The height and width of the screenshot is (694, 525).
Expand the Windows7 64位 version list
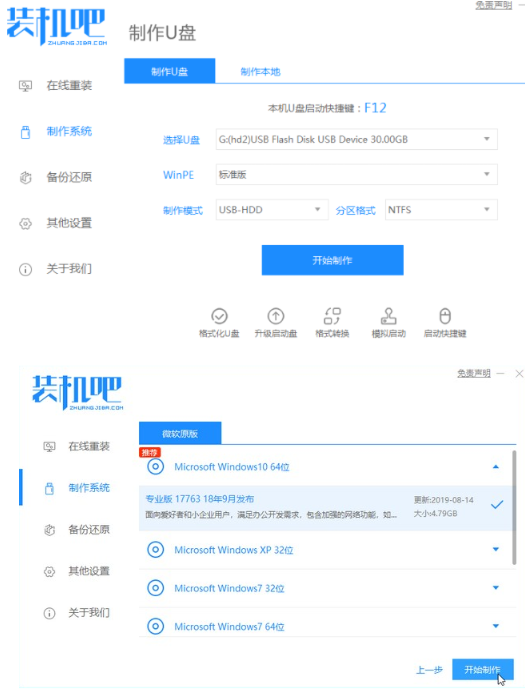click(496, 626)
